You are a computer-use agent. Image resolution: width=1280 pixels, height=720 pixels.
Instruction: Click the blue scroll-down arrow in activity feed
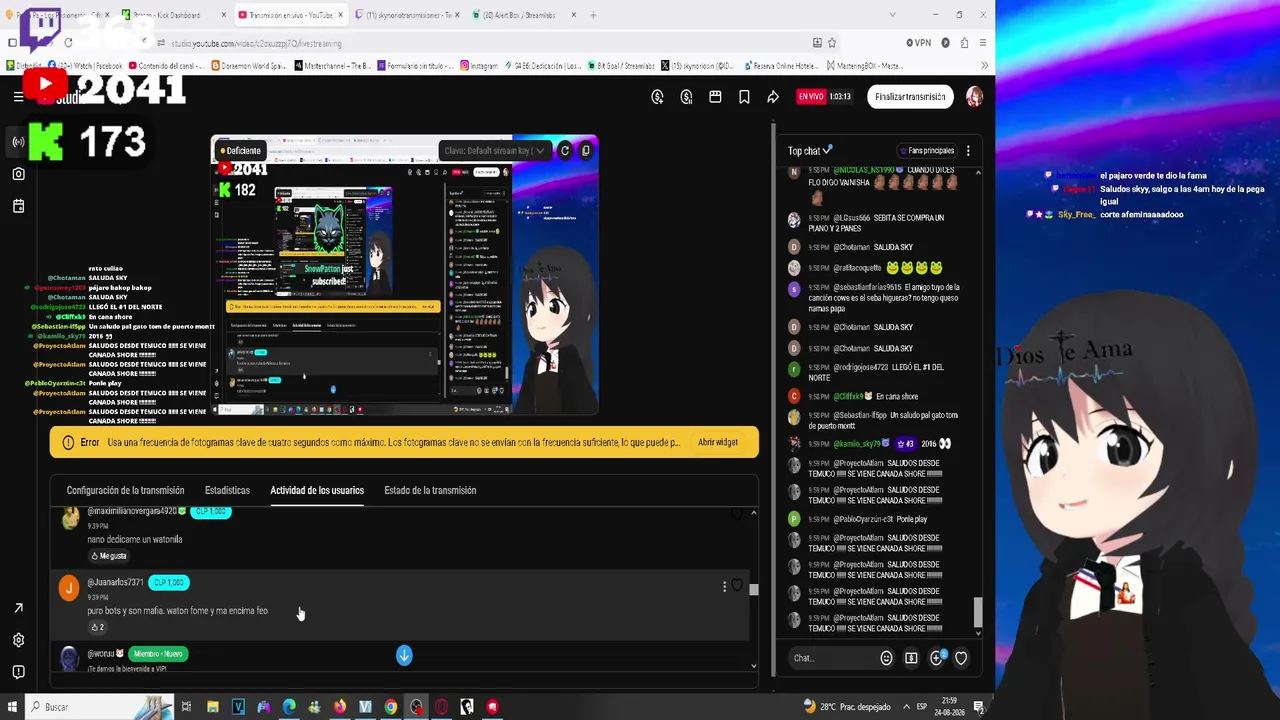(x=404, y=655)
